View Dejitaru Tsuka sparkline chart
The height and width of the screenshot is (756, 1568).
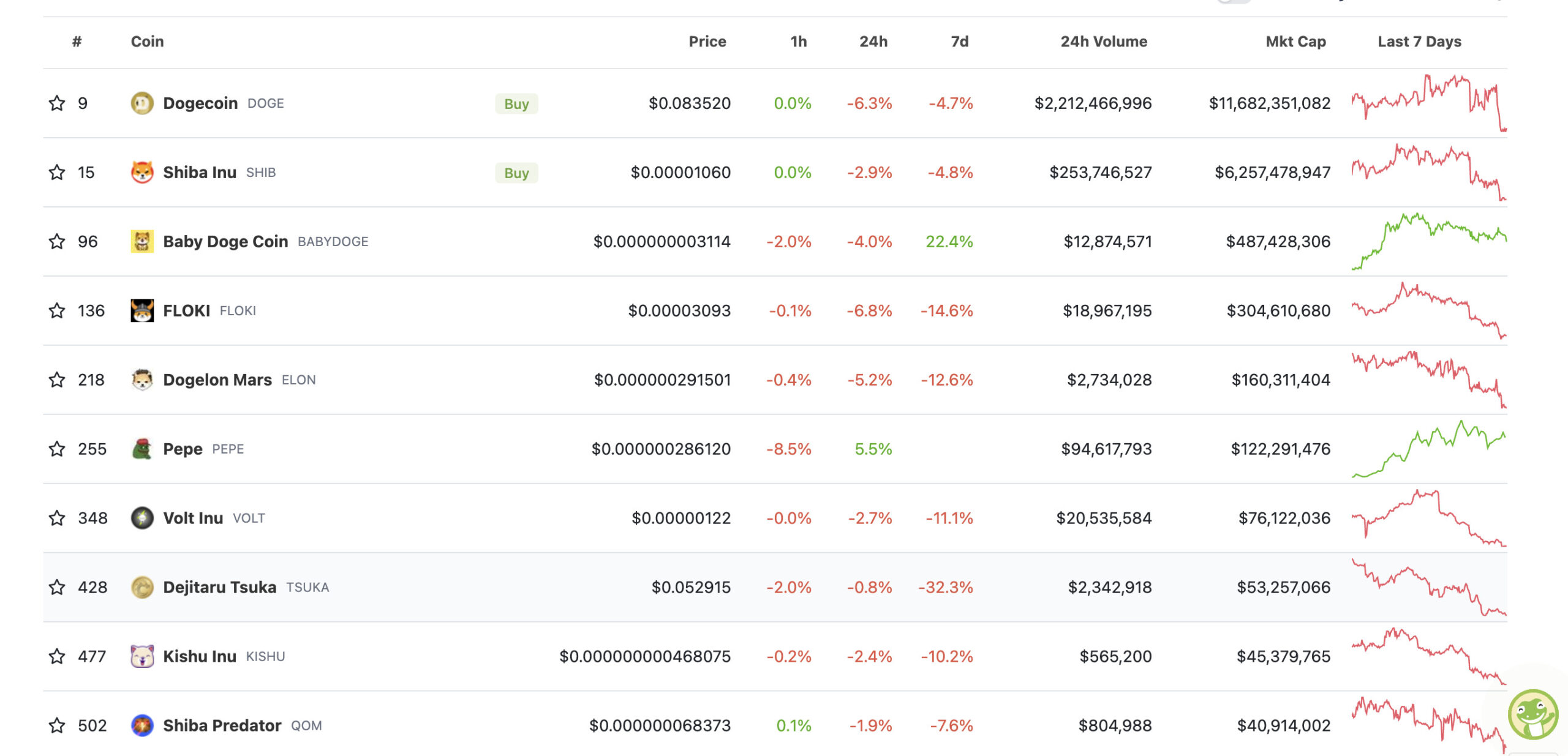pyautogui.click(x=1429, y=587)
